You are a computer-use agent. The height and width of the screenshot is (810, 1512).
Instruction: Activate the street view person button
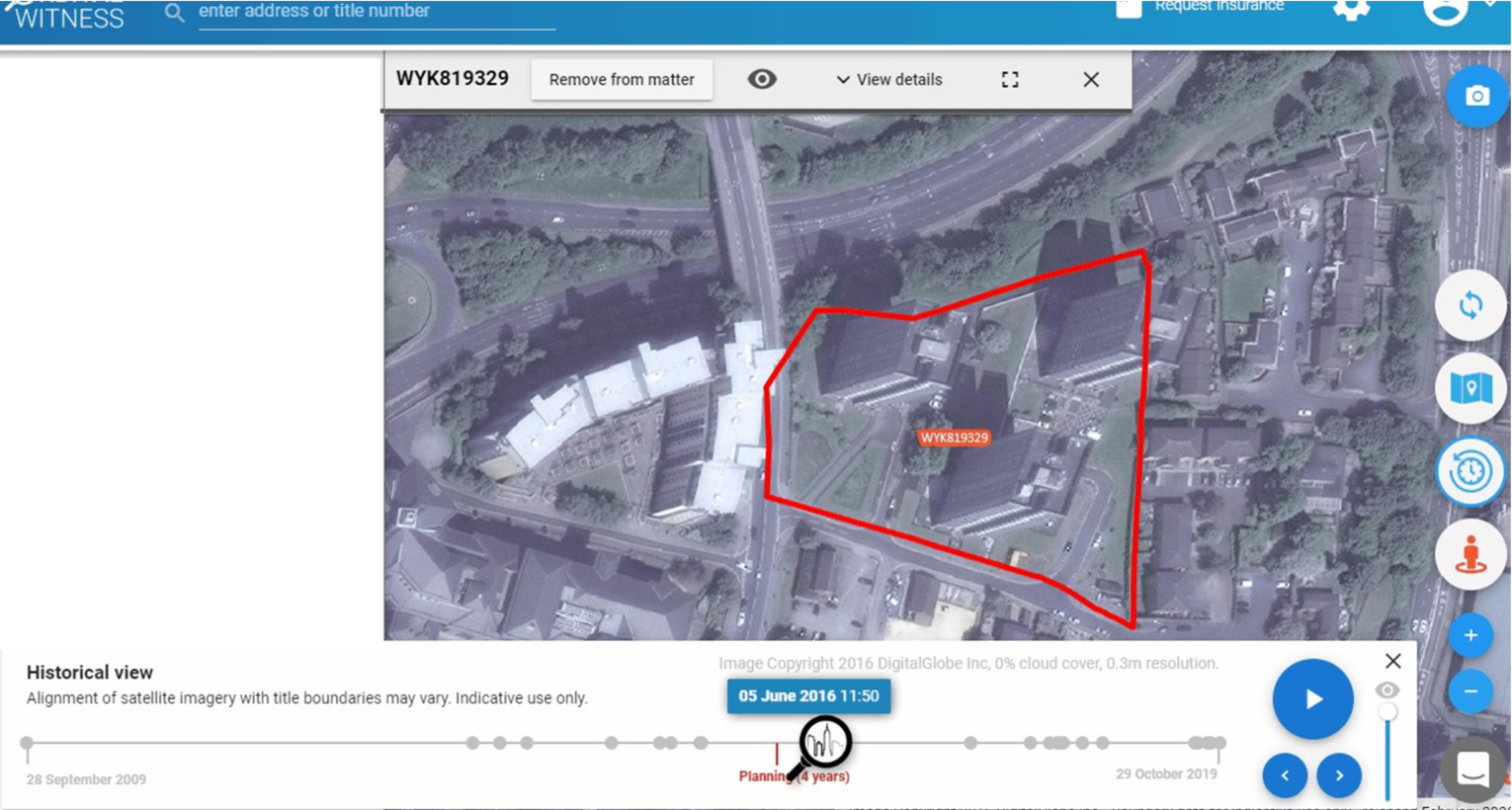pyautogui.click(x=1470, y=554)
